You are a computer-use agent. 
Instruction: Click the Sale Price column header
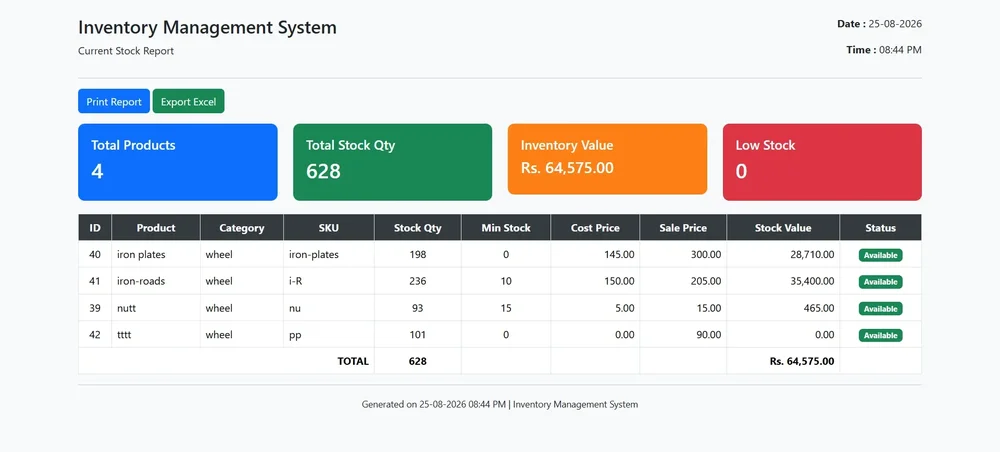click(x=683, y=228)
